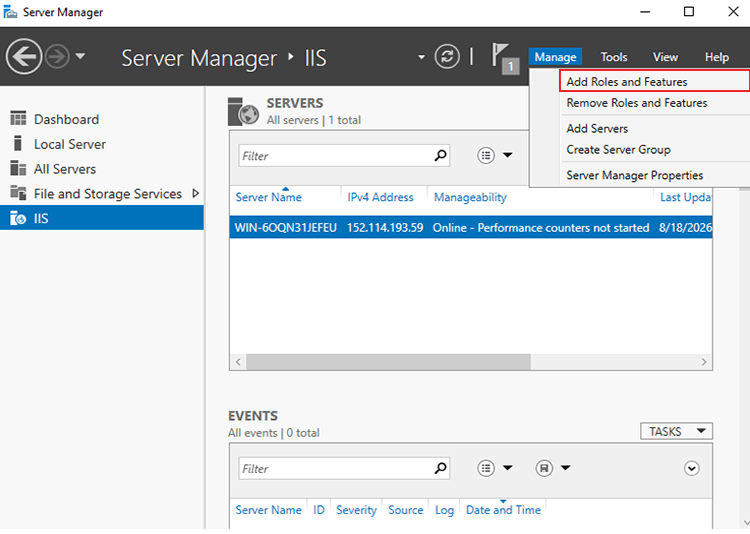Image resolution: width=750 pixels, height=534 pixels.
Task: Click Servers horizontal scrollbar right arrow
Action: (704, 362)
